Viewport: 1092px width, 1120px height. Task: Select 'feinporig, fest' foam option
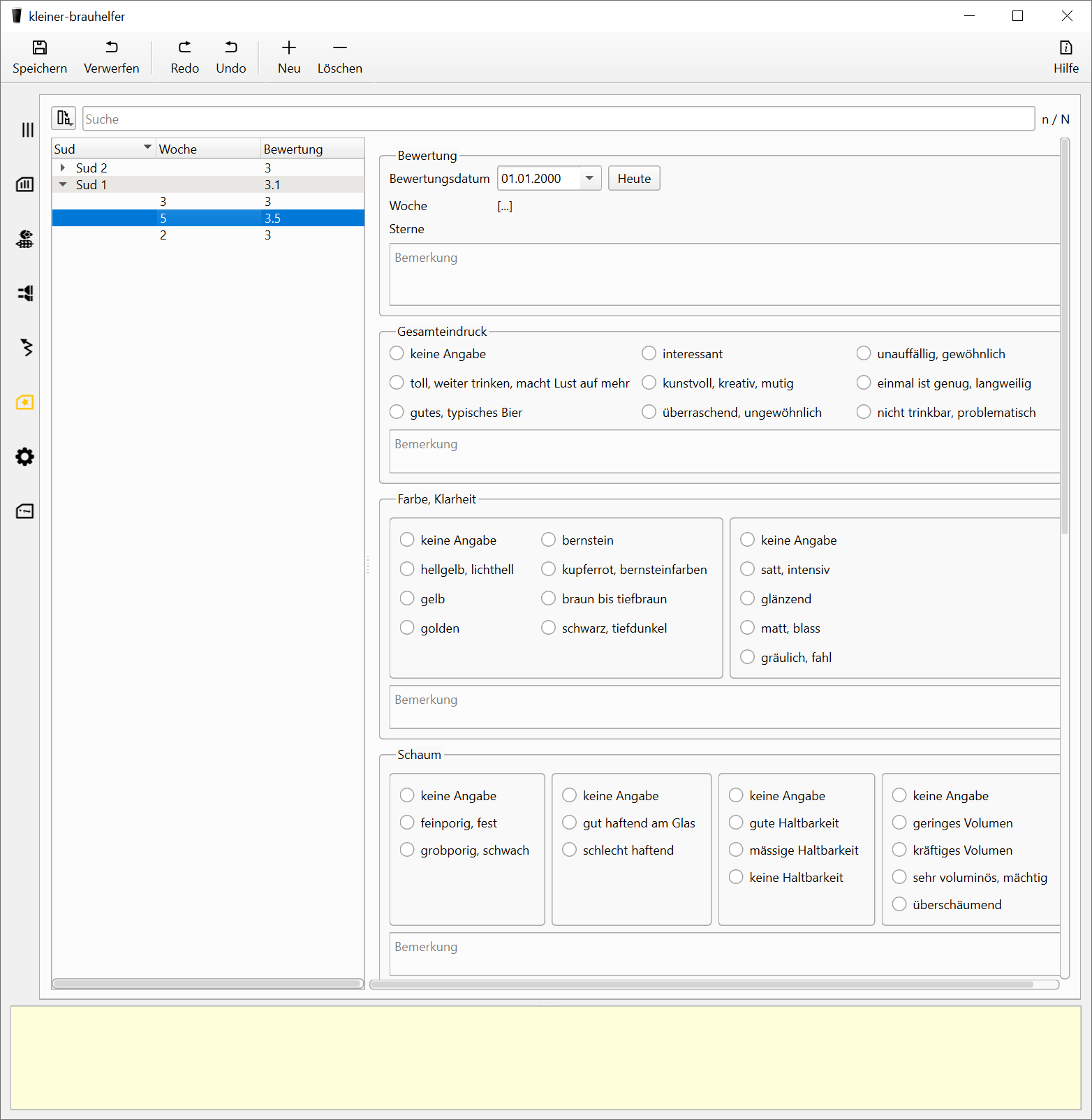407,823
